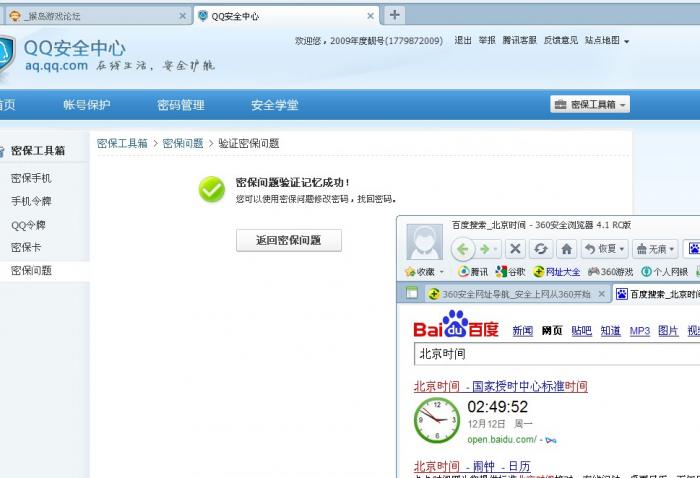This screenshot has height=478, width=700.
Task: Click the QQ安全中心 shield logo
Action: (7, 57)
